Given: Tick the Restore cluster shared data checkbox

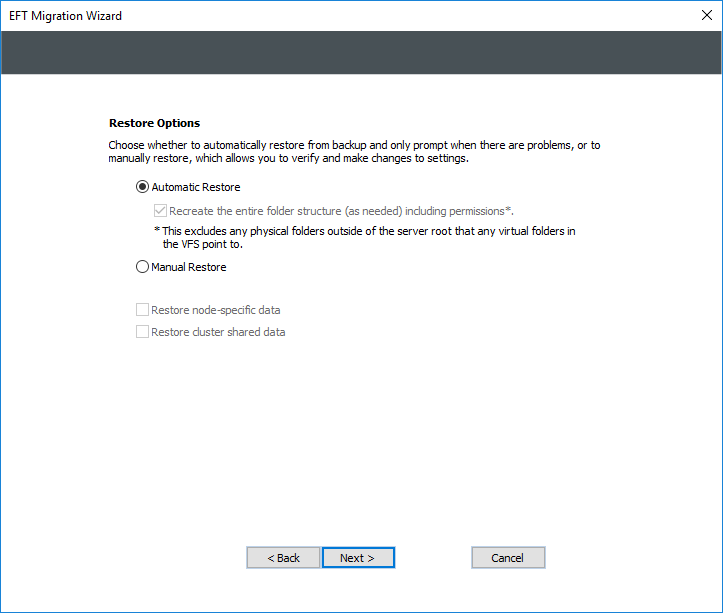Looking at the screenshot, I should tap(143, 332).
